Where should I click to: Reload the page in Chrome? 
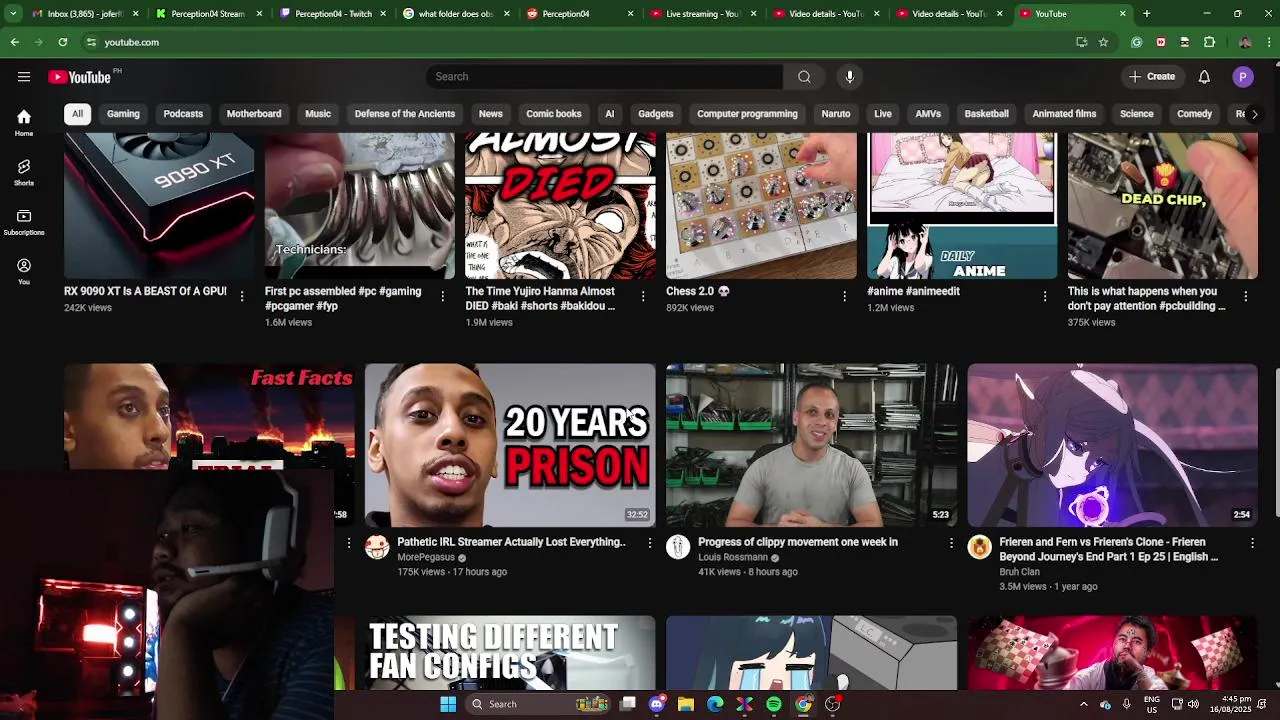63,42
